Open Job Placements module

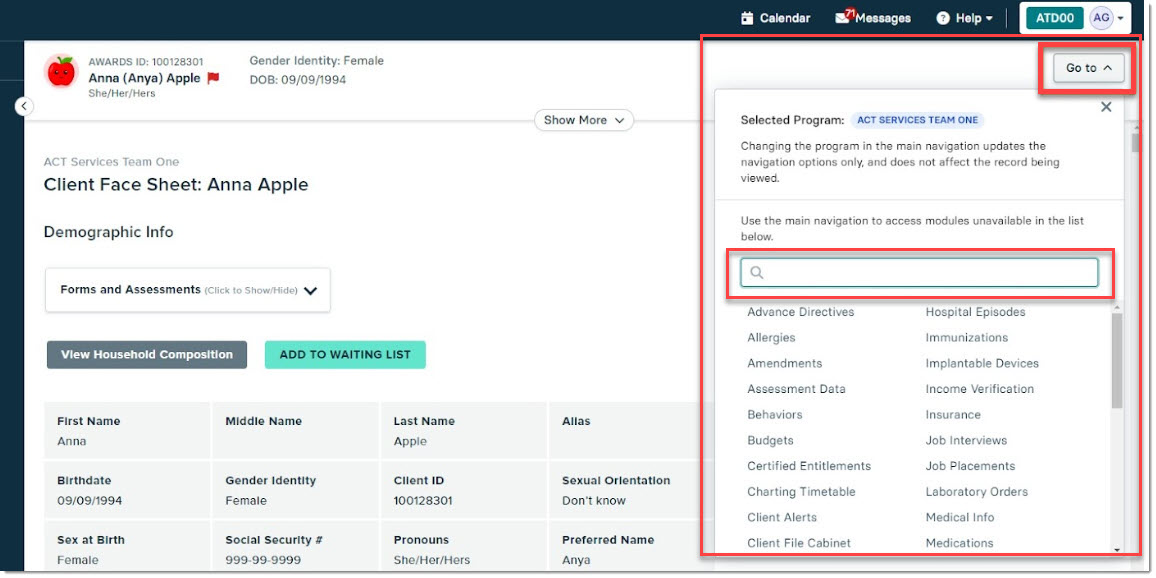point(970,466)
